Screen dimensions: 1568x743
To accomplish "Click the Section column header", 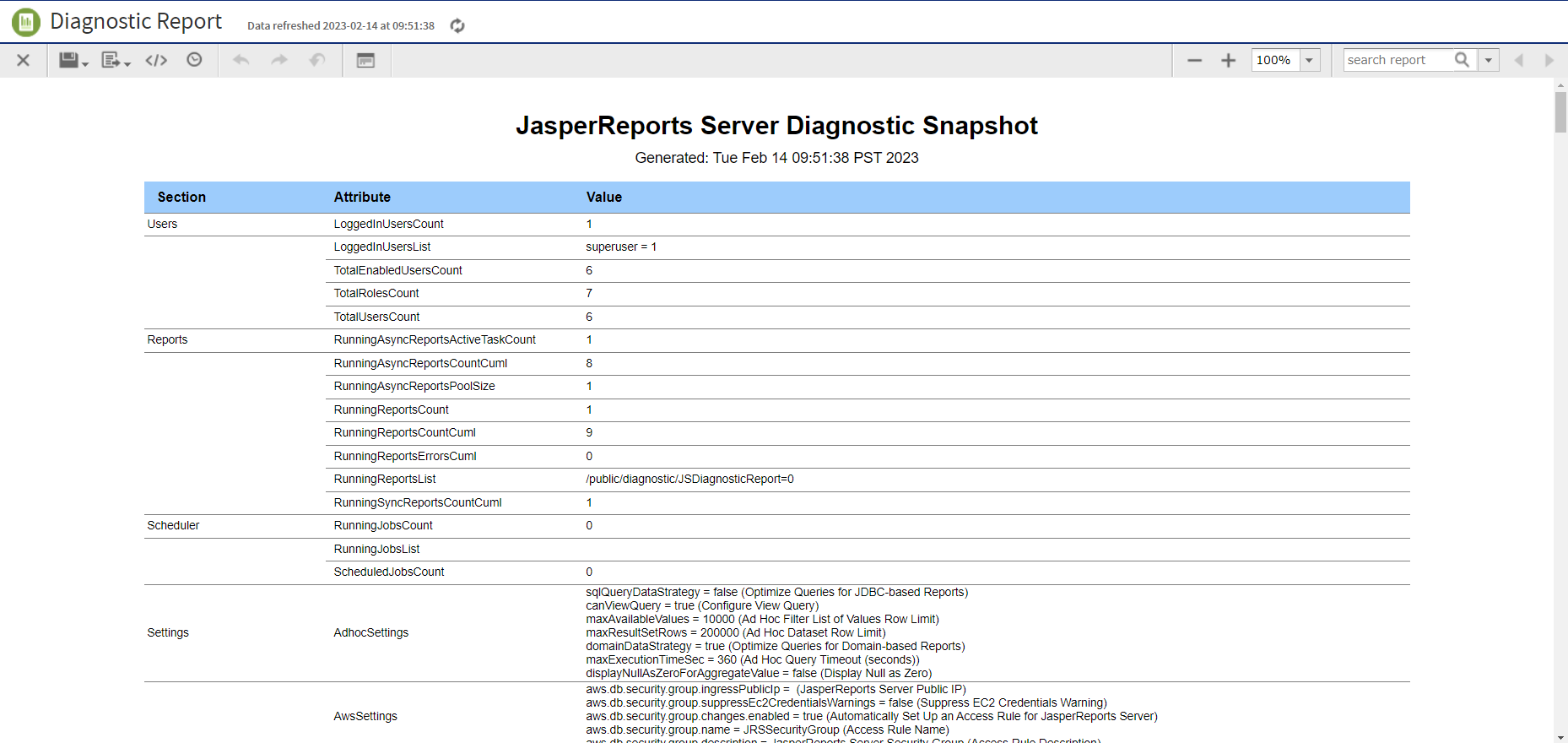I will [x=181, y=197].
